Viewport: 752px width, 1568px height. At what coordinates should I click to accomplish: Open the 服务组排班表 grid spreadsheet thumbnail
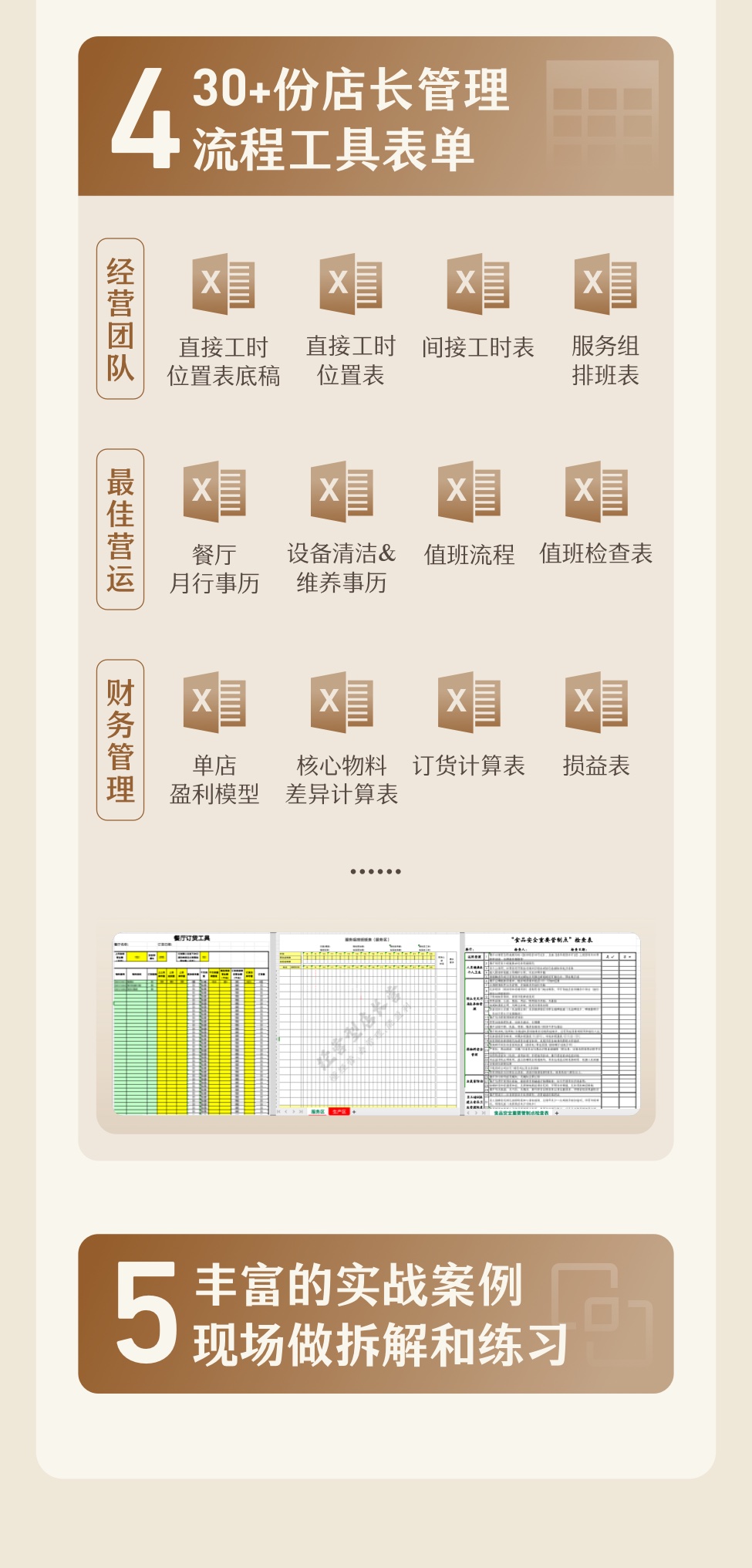tap(368, 1024)
